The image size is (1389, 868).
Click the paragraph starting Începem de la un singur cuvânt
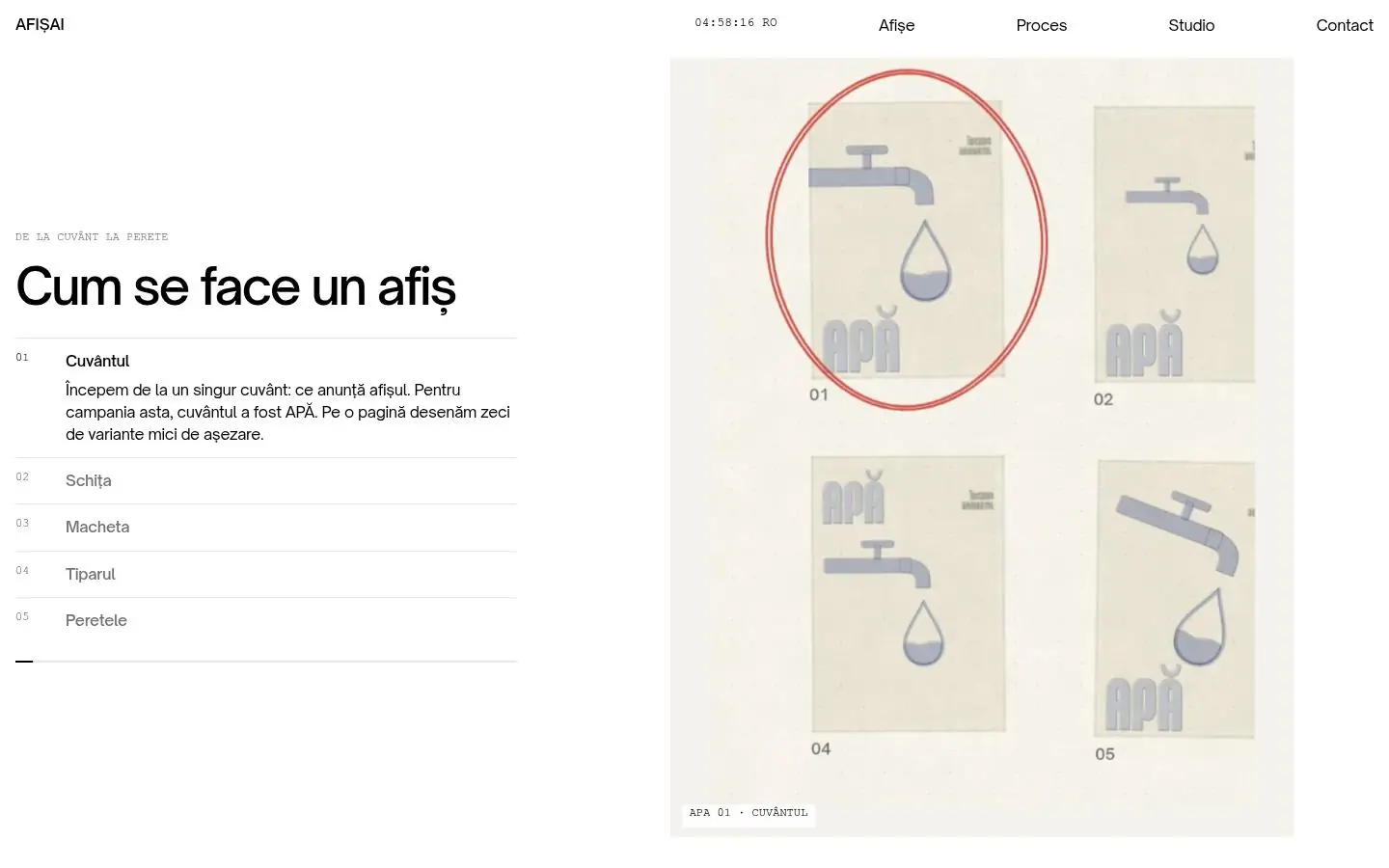287,412
